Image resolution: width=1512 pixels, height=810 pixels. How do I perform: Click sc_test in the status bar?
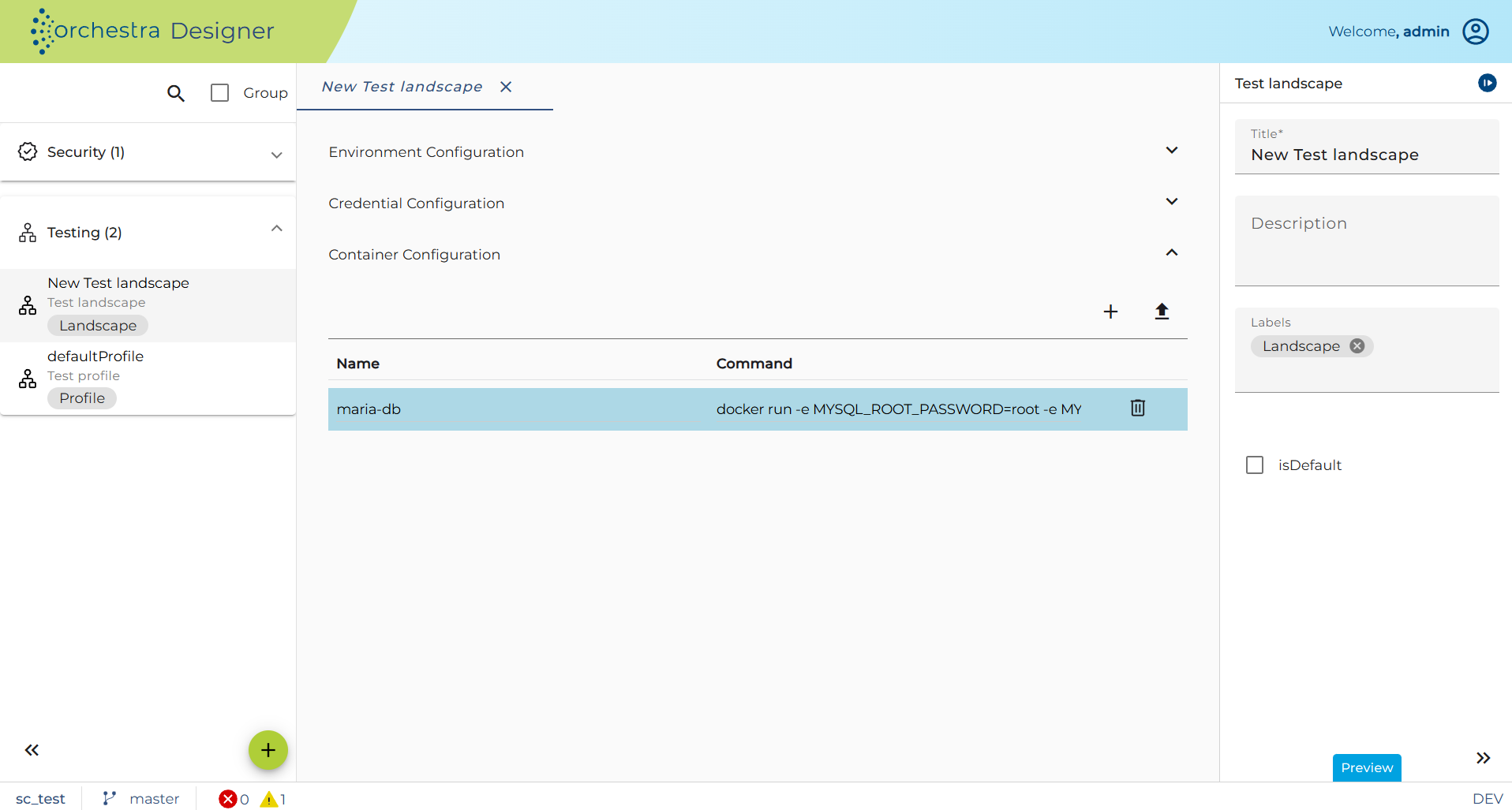coord(40,799)
